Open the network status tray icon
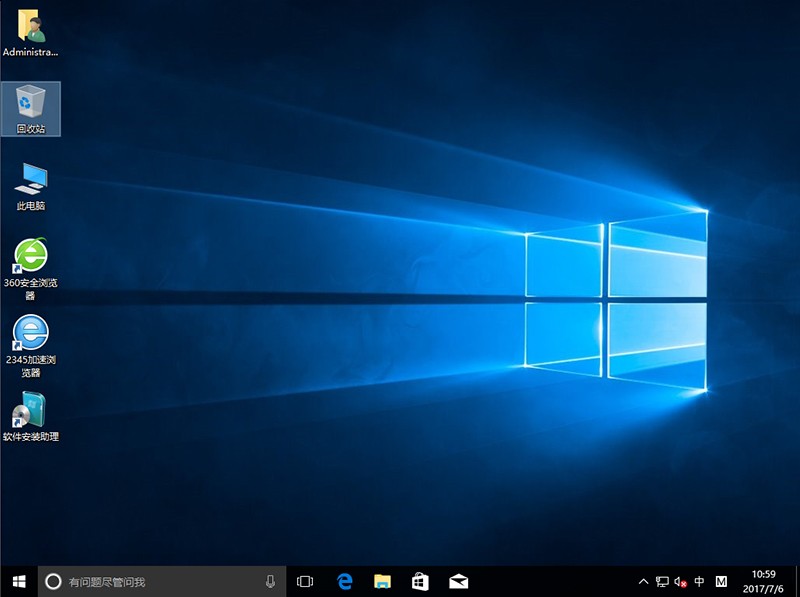Image resolution: width=800 pixels, height=597 pixels. click(662, 582)
